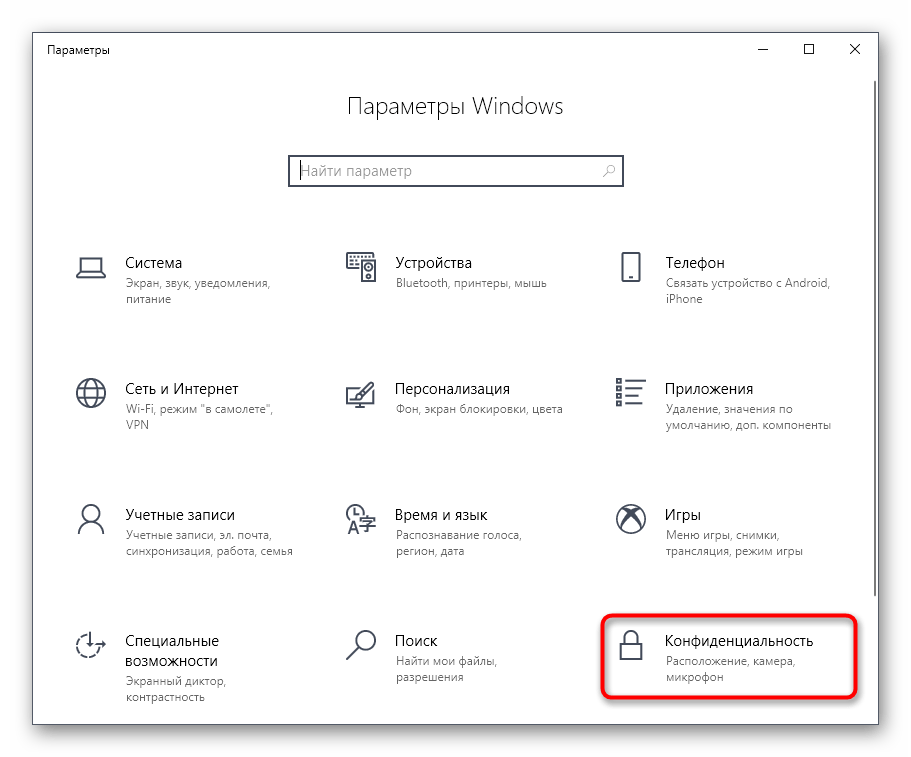
Task: Click the keyboard-speaker icon for Устройства
Action: (x=361, y=267)
